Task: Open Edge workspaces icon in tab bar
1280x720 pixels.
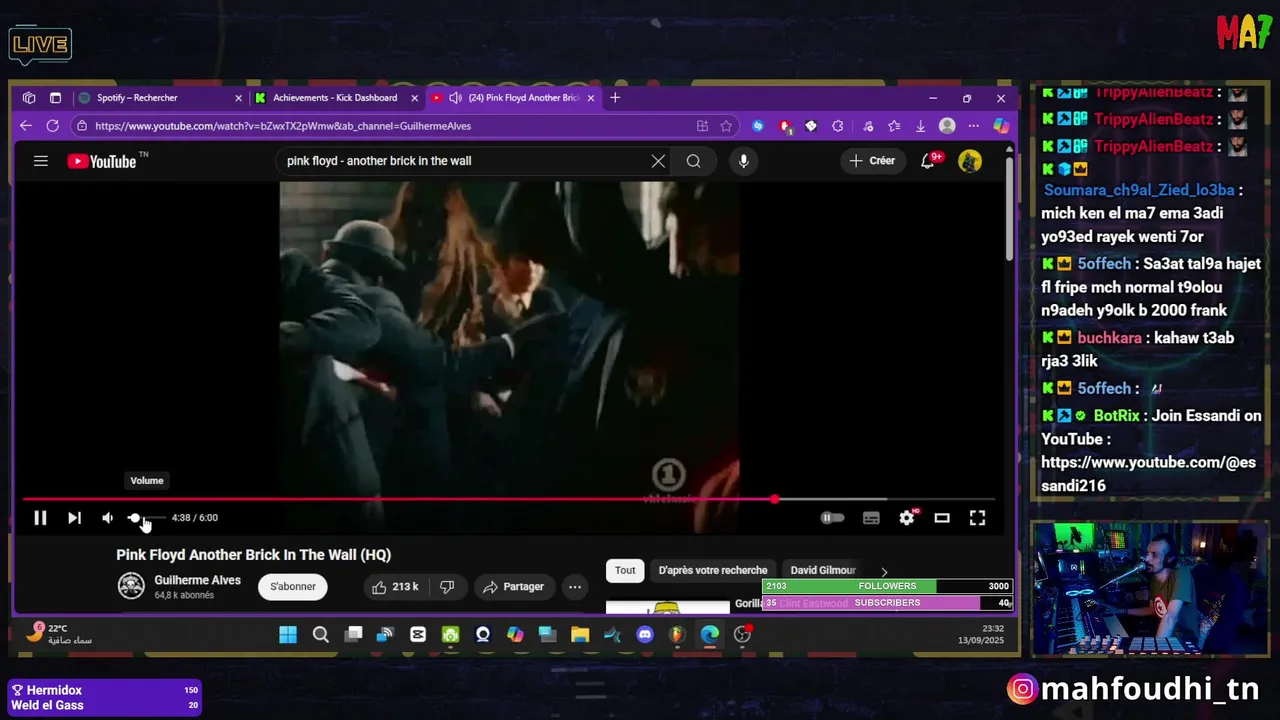Action: [x=29, y=98]
